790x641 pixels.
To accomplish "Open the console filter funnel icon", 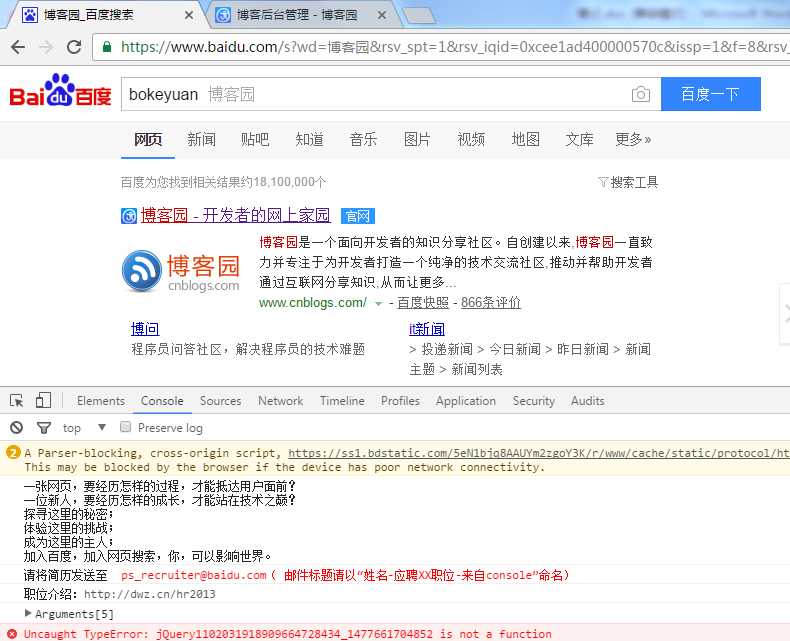I will tap(44, 428).
